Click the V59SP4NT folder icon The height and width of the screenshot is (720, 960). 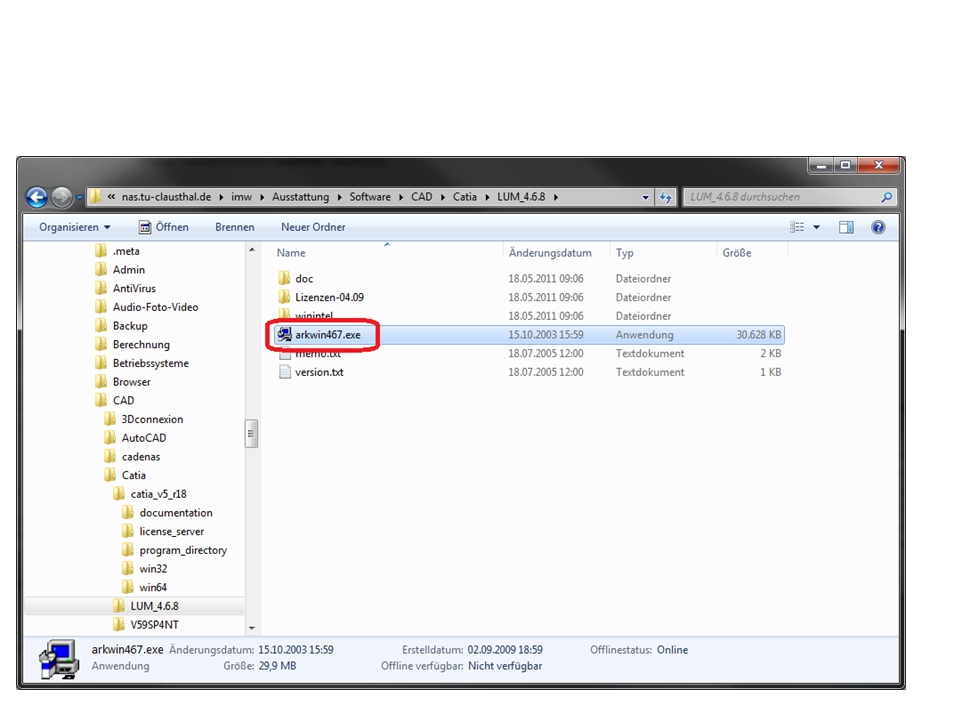119,624
